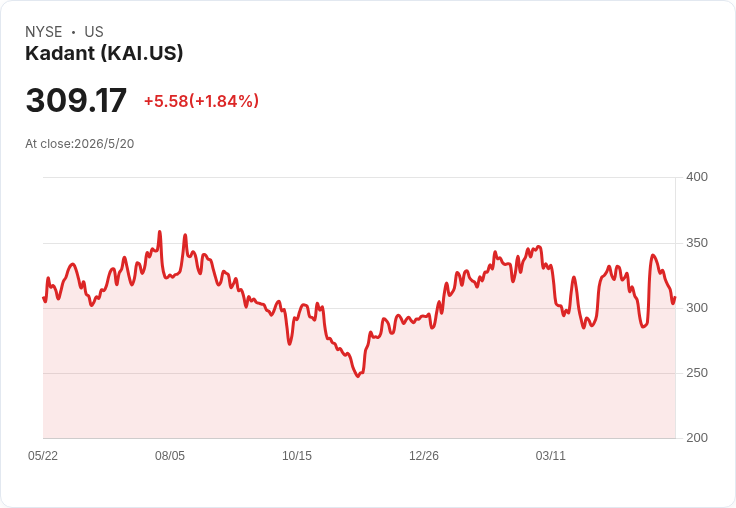Click the 350 price axis label
The image size is (736, 508).
click(697, 243)
